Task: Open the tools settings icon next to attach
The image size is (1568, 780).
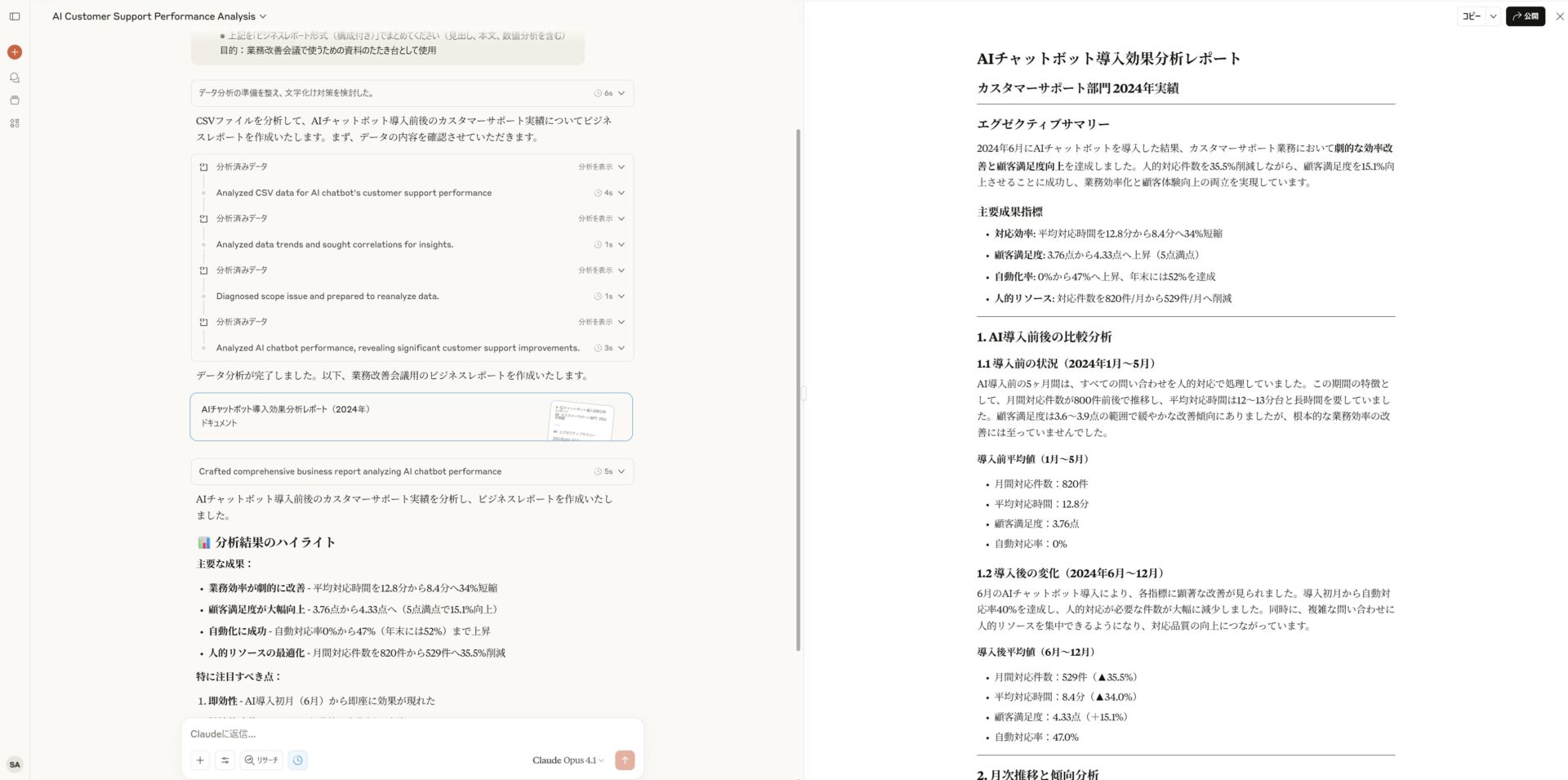Action: point(225,760)
